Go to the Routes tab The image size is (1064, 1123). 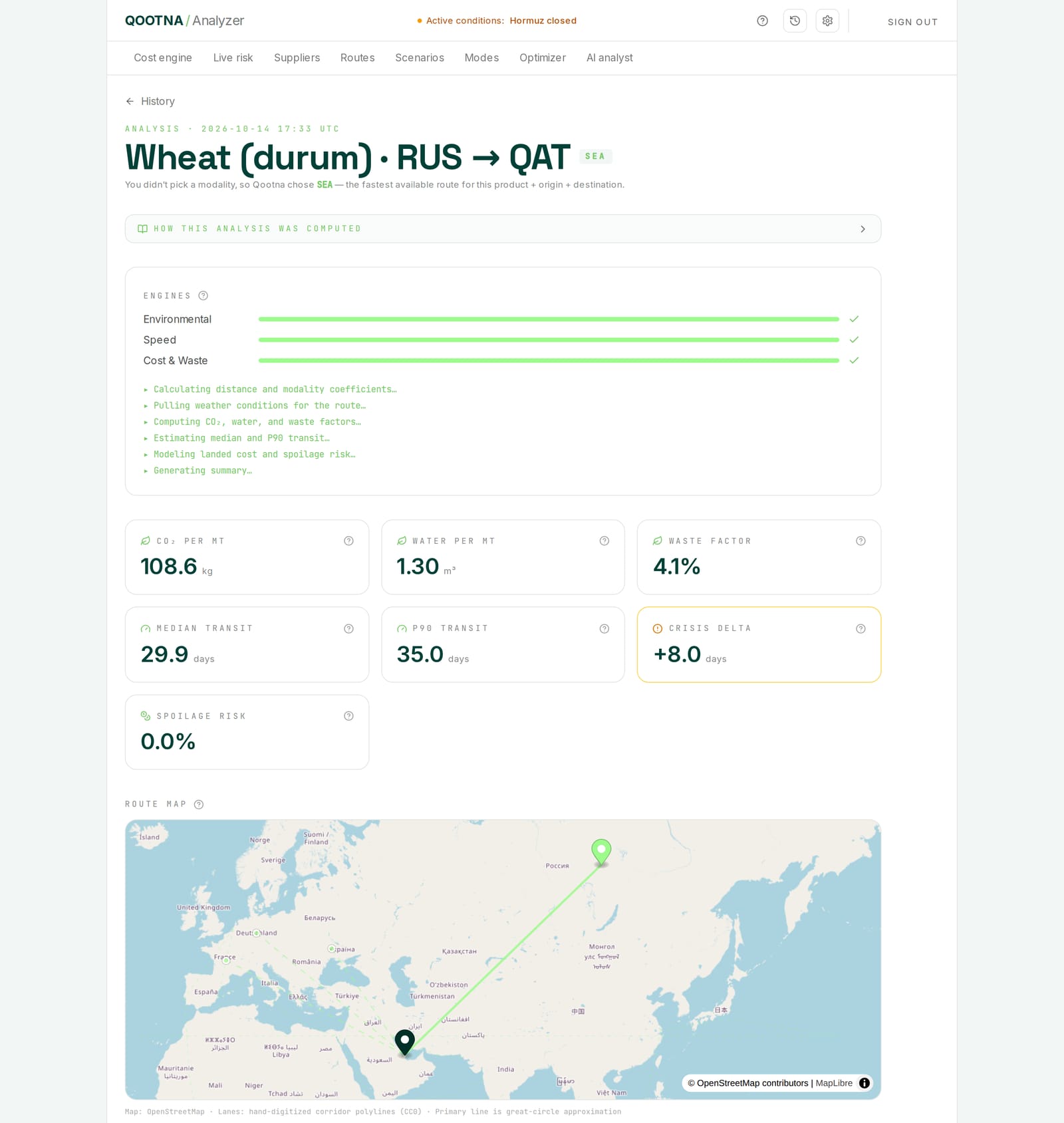tap(357, 58)
